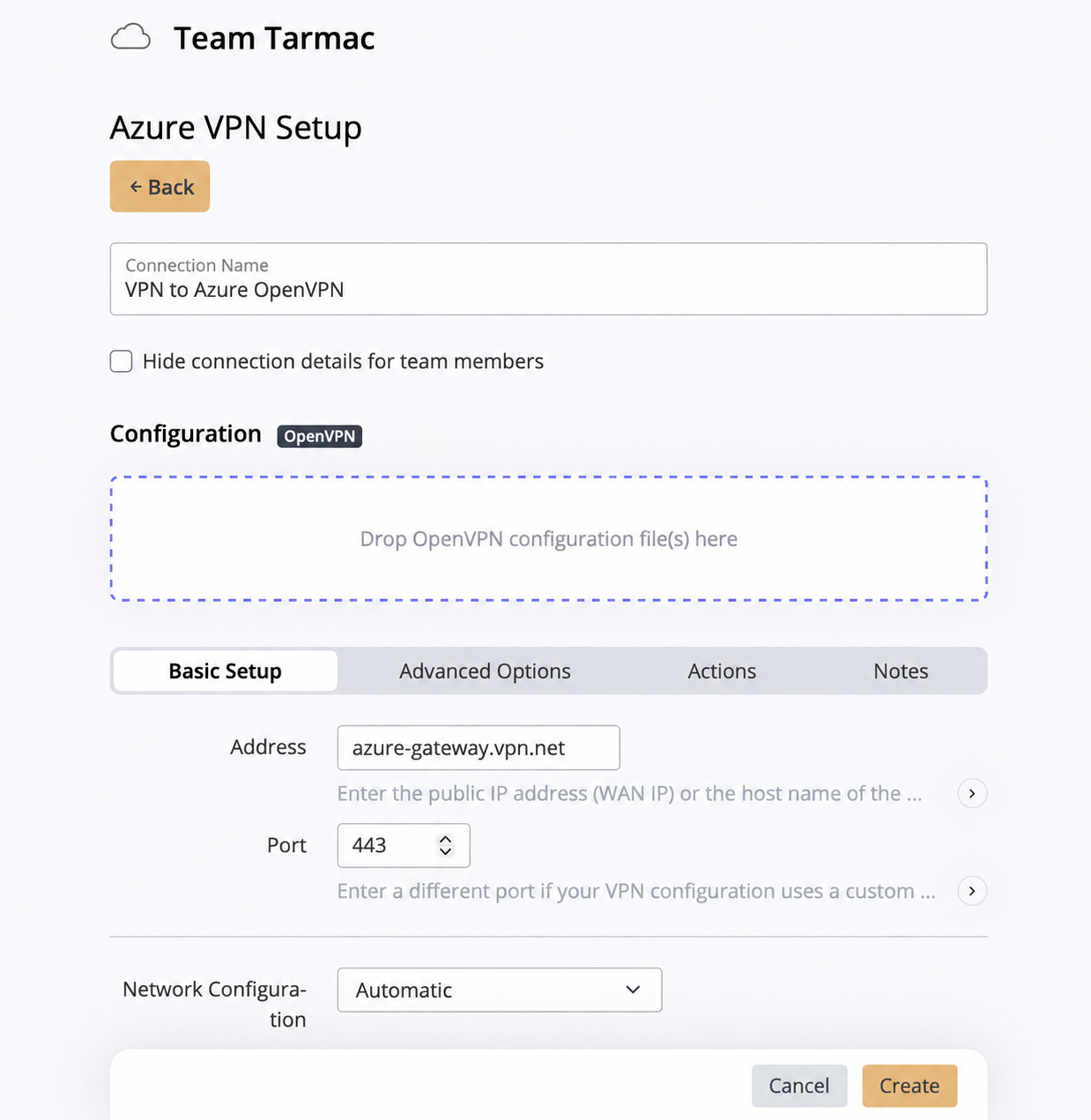This screenshot has width=1091, height=1120.
Task: Expand the Address help text chevron
Action: pyautogui.click(x=972, y=793)
